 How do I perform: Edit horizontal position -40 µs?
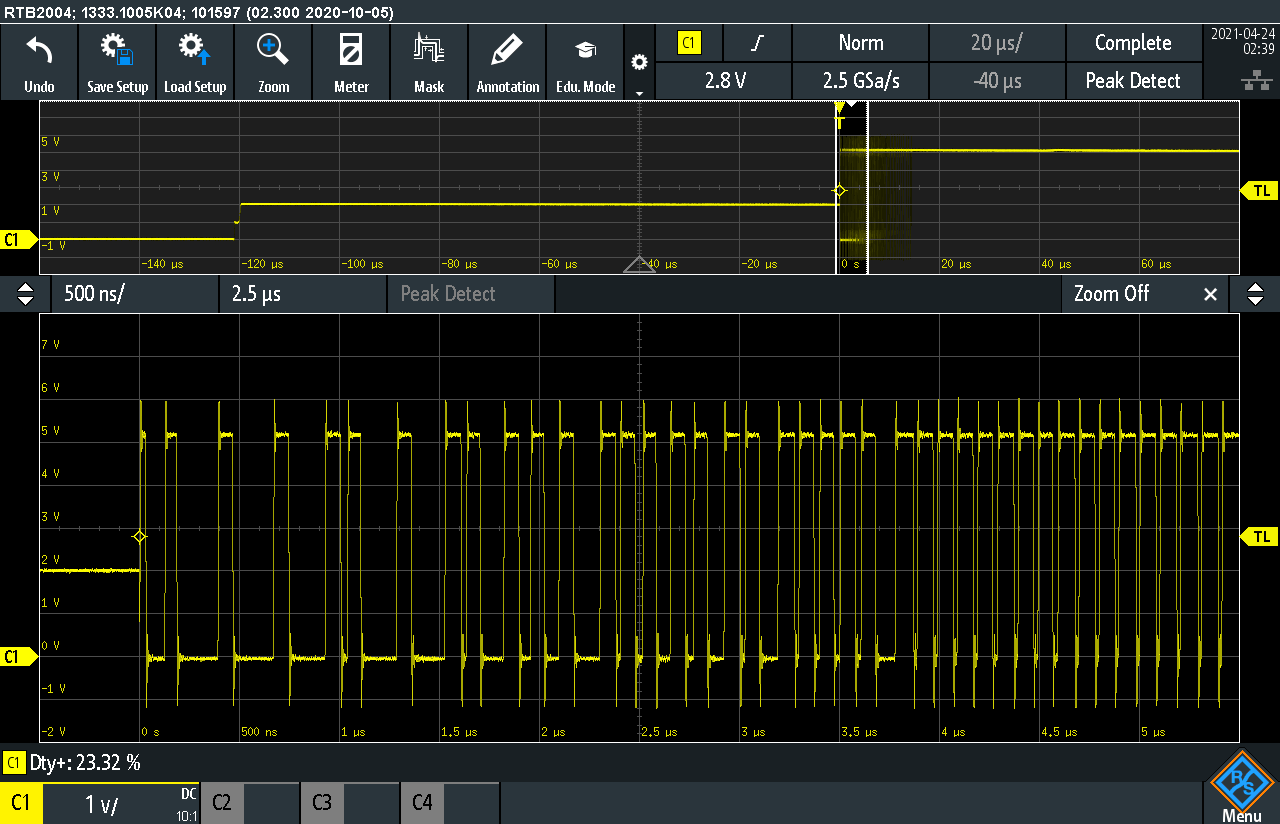[997, 81]
